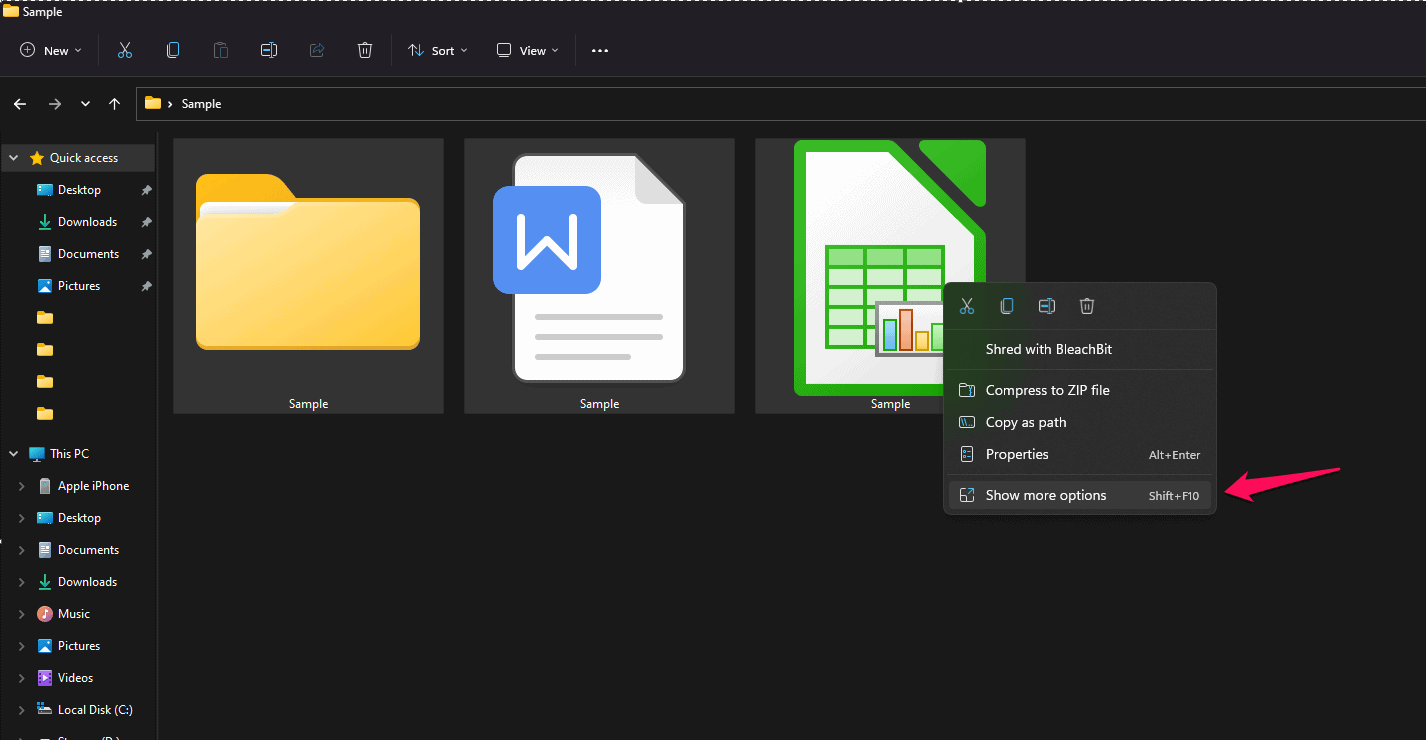Click the See more ellipsis button
The width and height of the screenshot is (1426, 740).
coord(600,50)
